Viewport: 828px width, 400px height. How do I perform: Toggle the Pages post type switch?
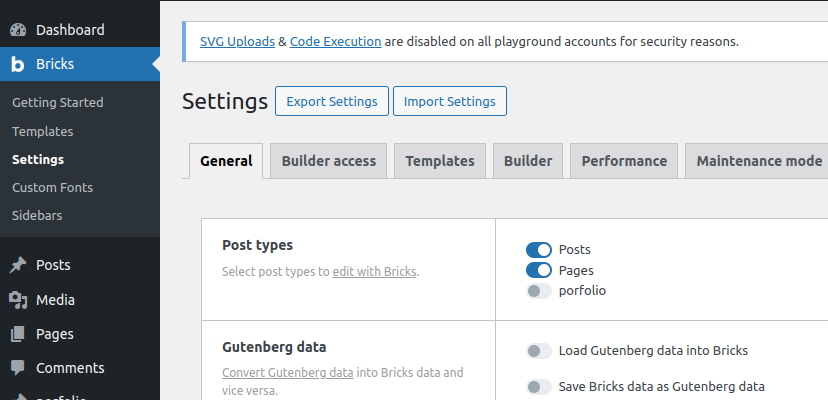click(539, 271)
